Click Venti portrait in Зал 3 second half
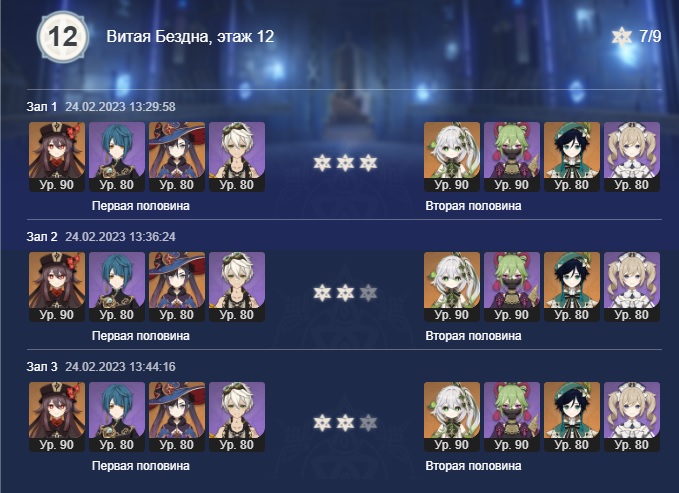The height and width of the screenshot is (493, 679). click(572, 416)
